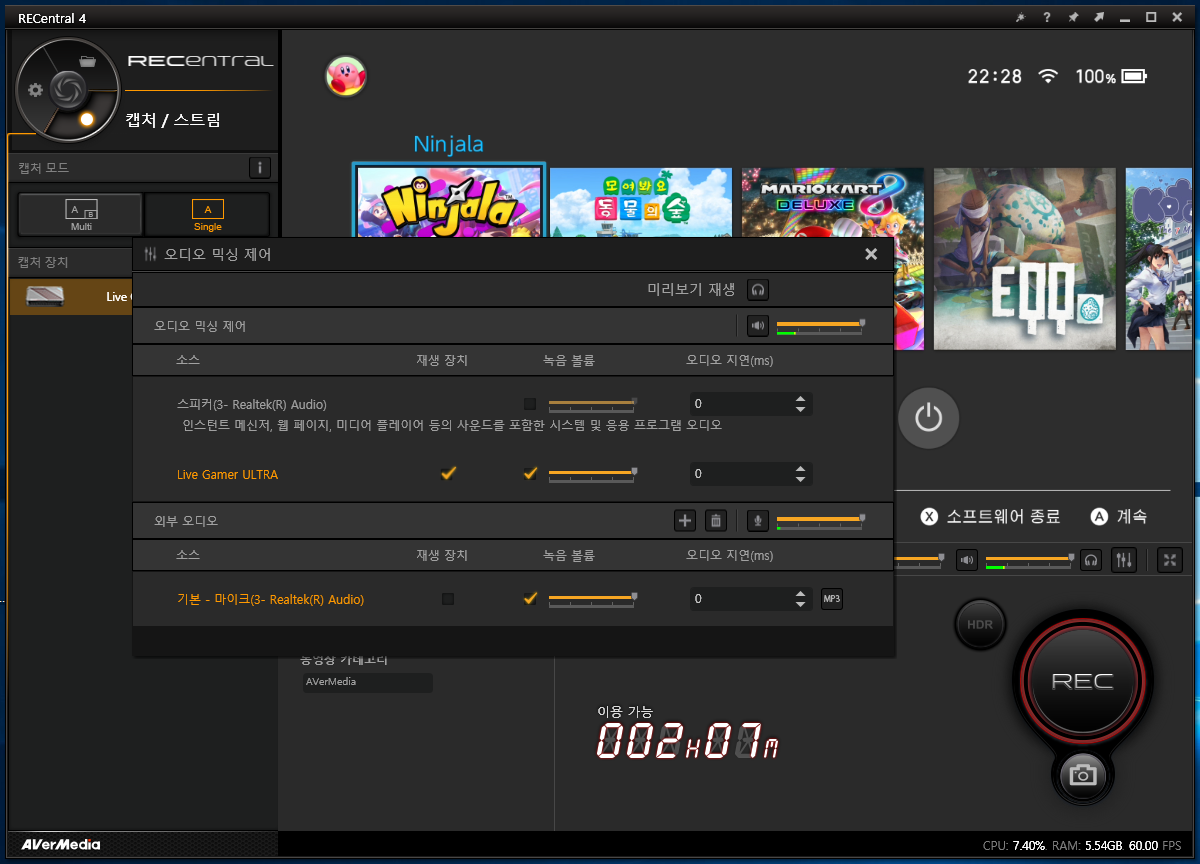Adjust the Realtek speaker recording volume slider
Screen dimensions: 1200x864
(x=592, y=404)
